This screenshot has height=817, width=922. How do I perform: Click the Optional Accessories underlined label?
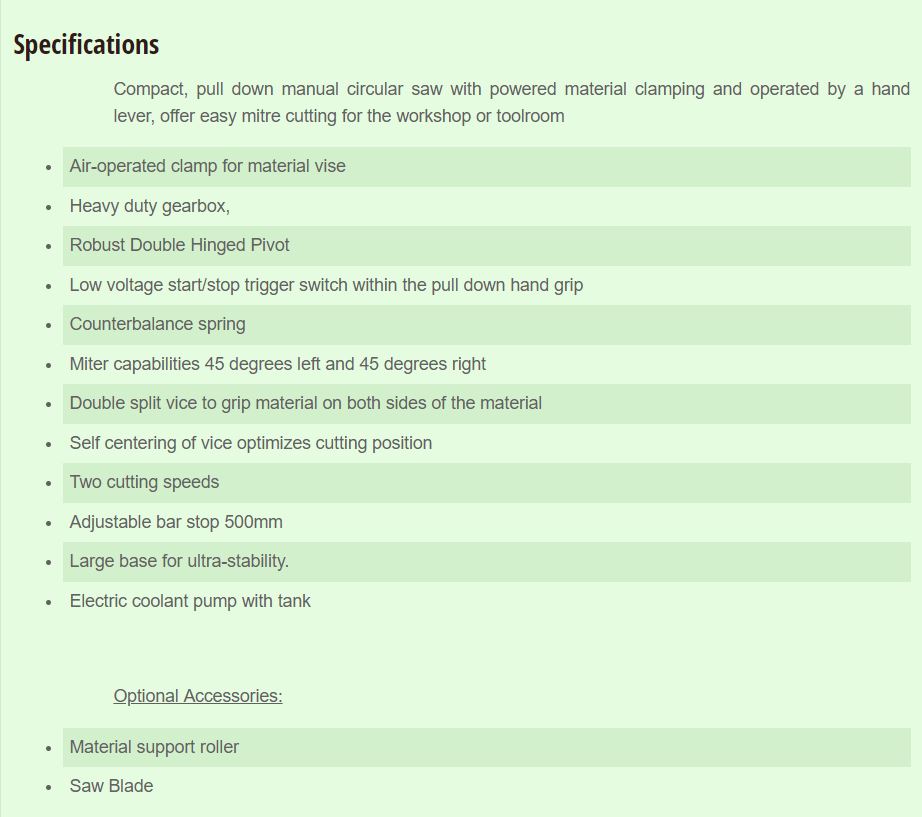(x=198, y=696)
